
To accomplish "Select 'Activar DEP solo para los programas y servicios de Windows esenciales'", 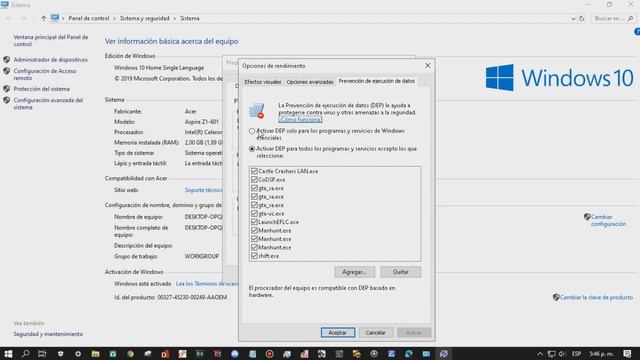I will coord(252,131).
